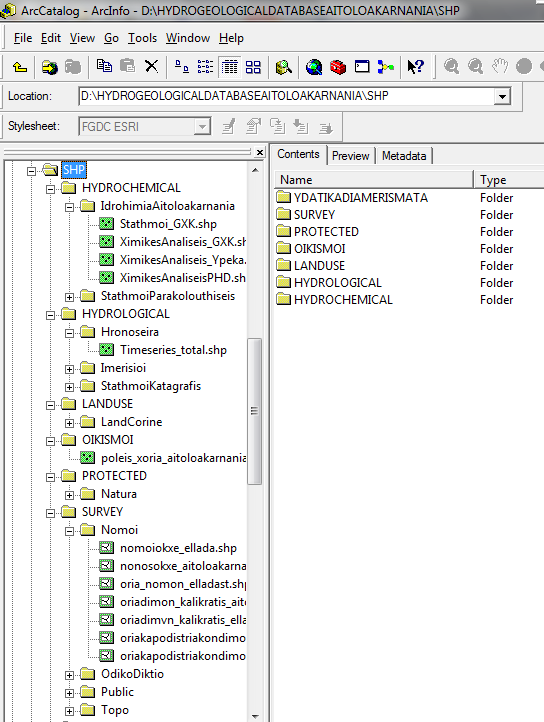Click the Edit Metadata icon
Image resolution: width=544 pixels, height=722 pixels.
pos(229,126)
